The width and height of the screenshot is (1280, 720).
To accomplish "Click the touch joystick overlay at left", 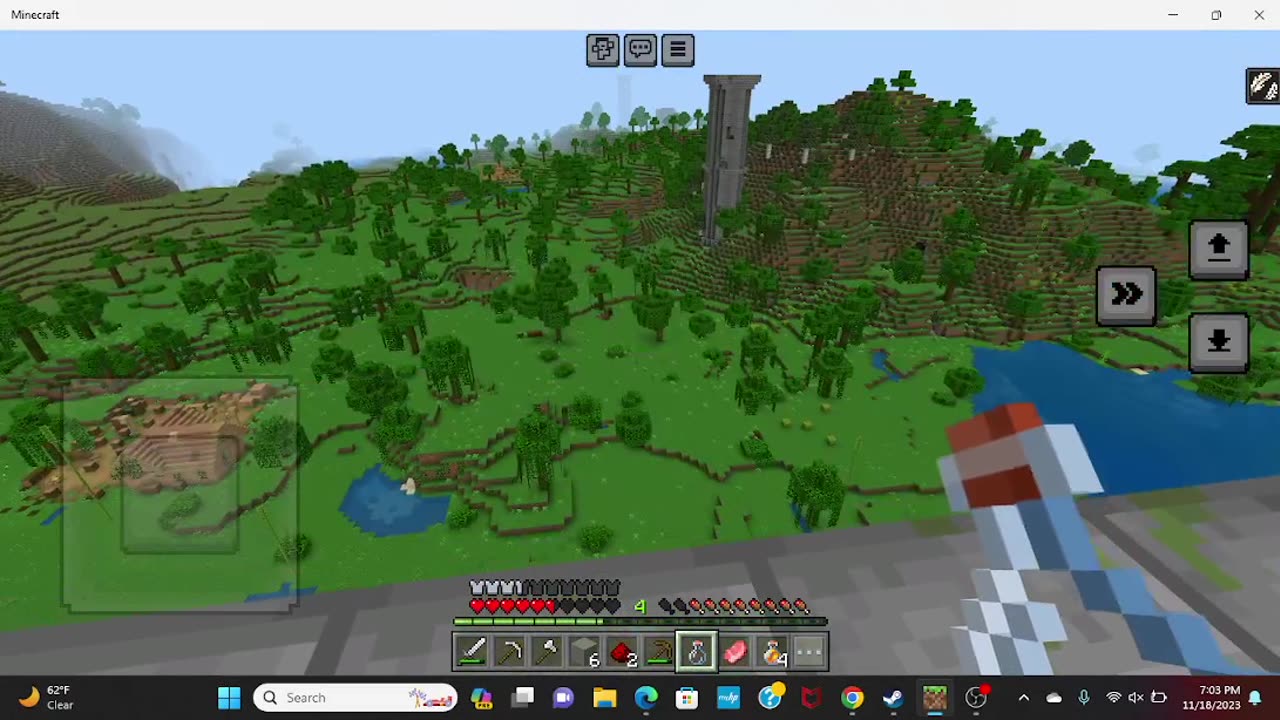I will point(180,494).
